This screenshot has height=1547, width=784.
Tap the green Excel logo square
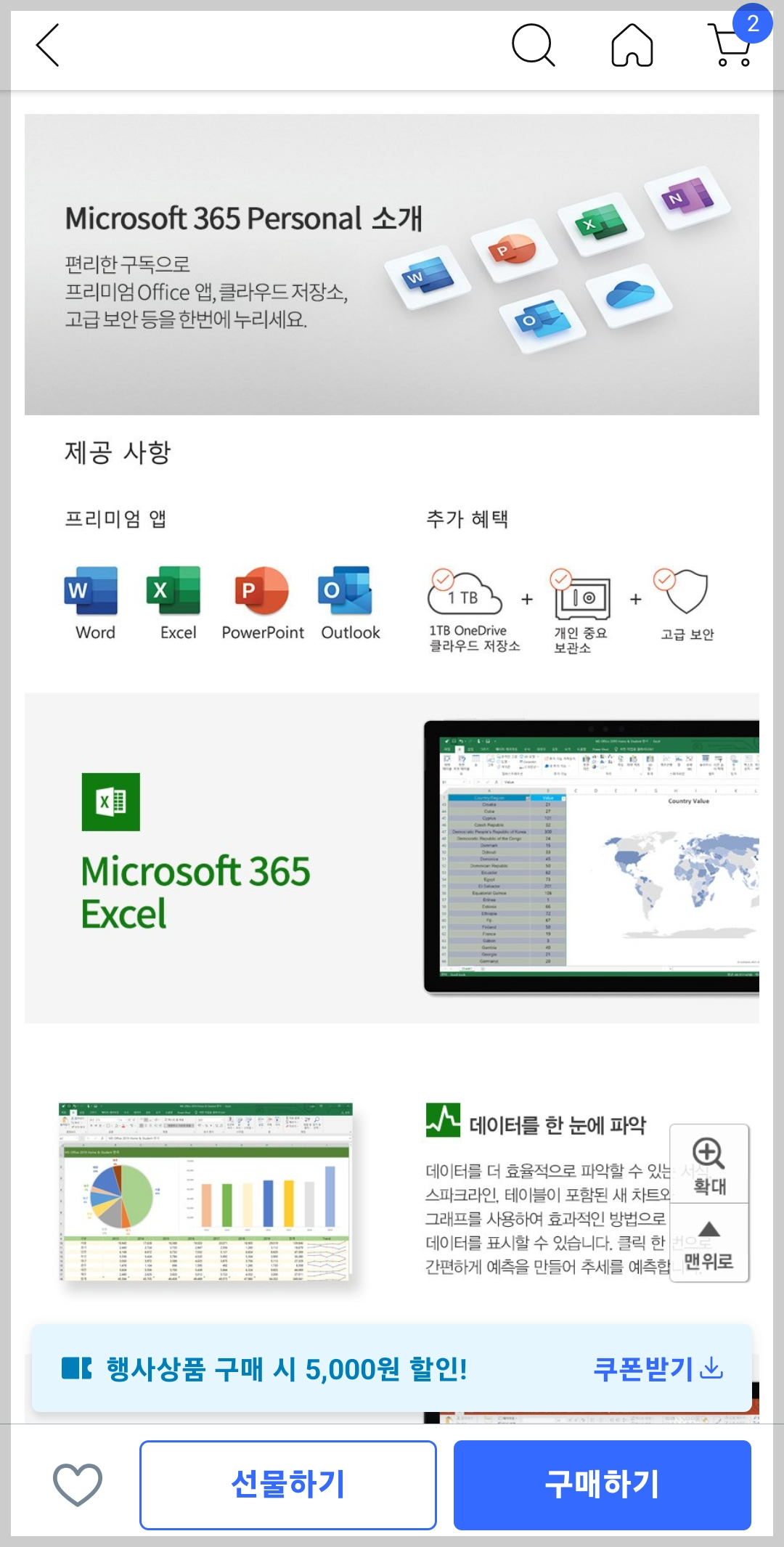[111, 801]
